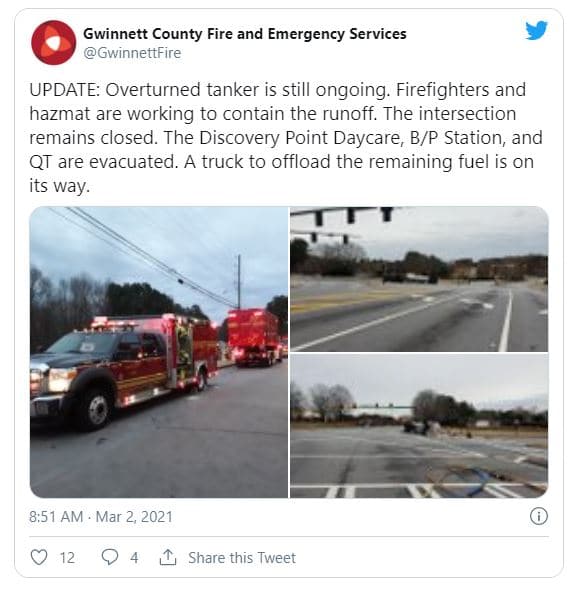Viewport: 581px width, 589px height.
Task: Click Share this Tweet link
Action: point(242,557)
